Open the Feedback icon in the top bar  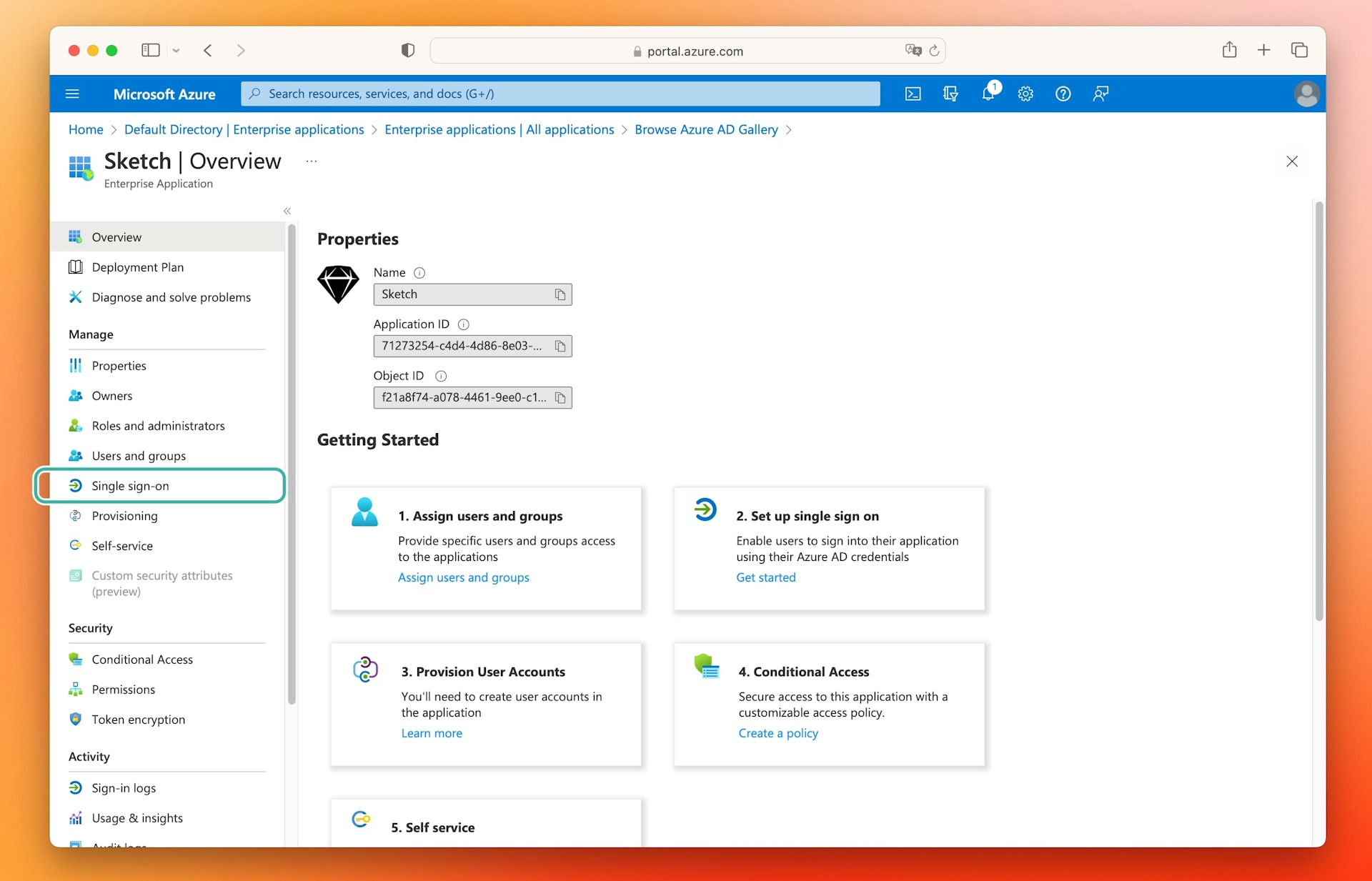click(x=1100, y=94)
